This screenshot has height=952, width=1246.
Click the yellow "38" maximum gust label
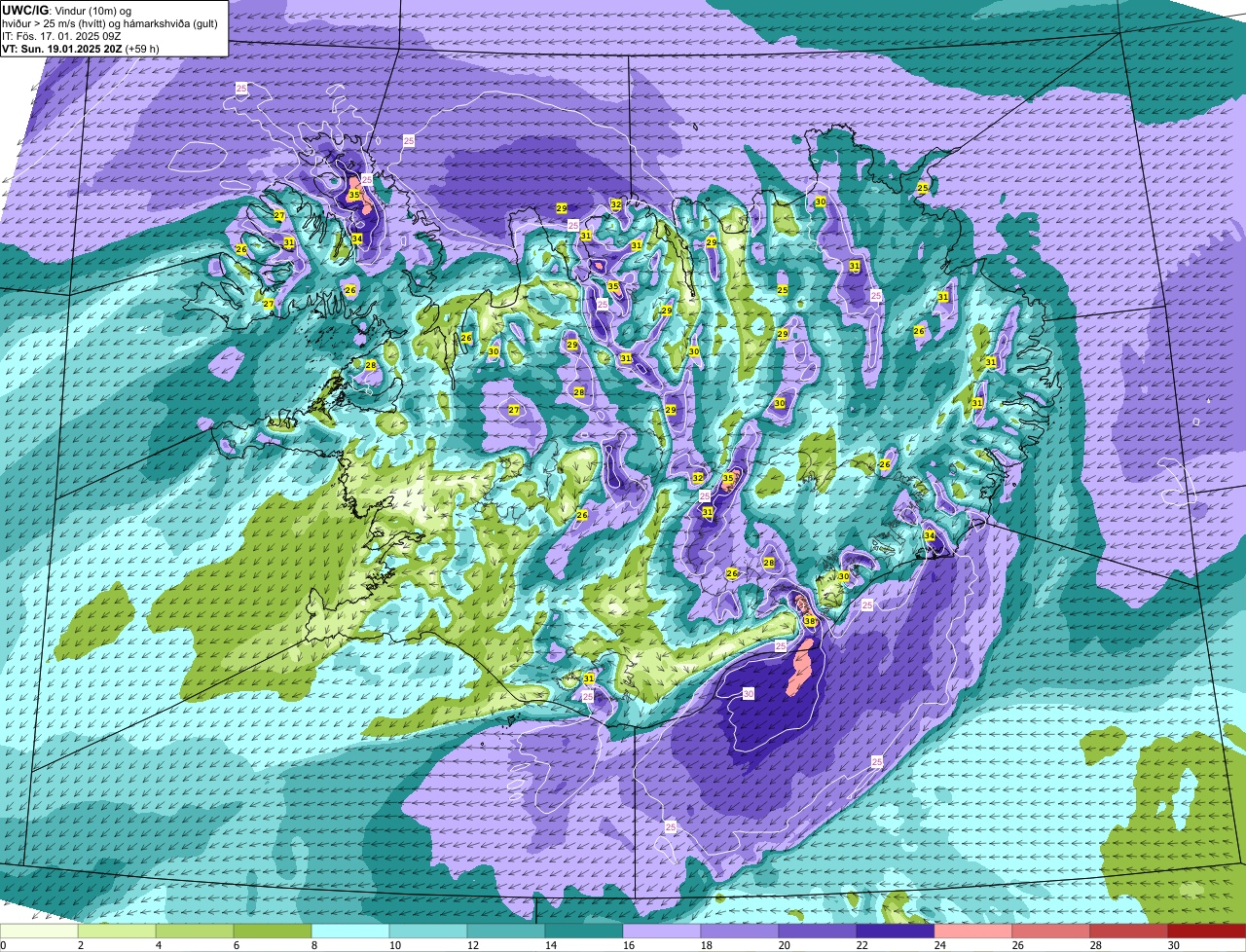(810, 621)
